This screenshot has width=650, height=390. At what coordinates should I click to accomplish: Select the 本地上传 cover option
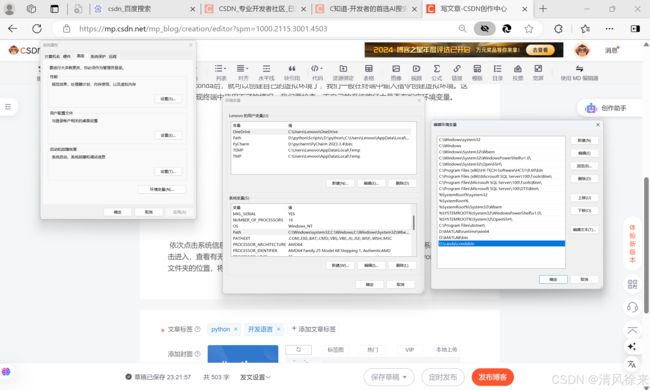tap(446, 350)
